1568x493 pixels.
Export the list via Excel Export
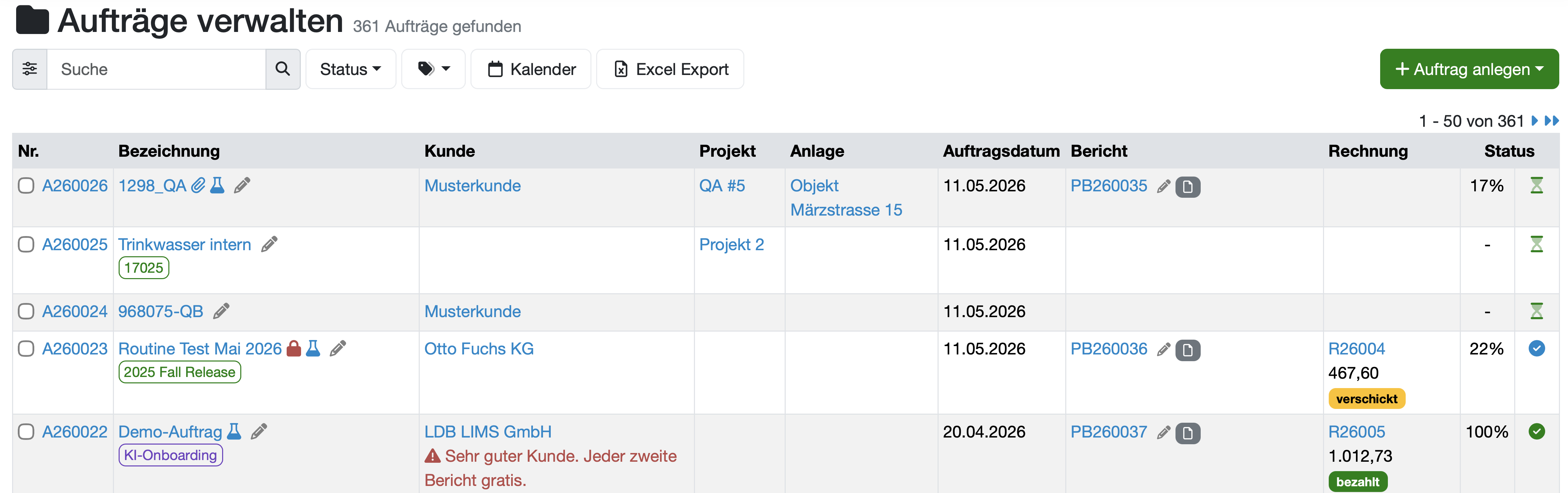[x=670, y=69]
